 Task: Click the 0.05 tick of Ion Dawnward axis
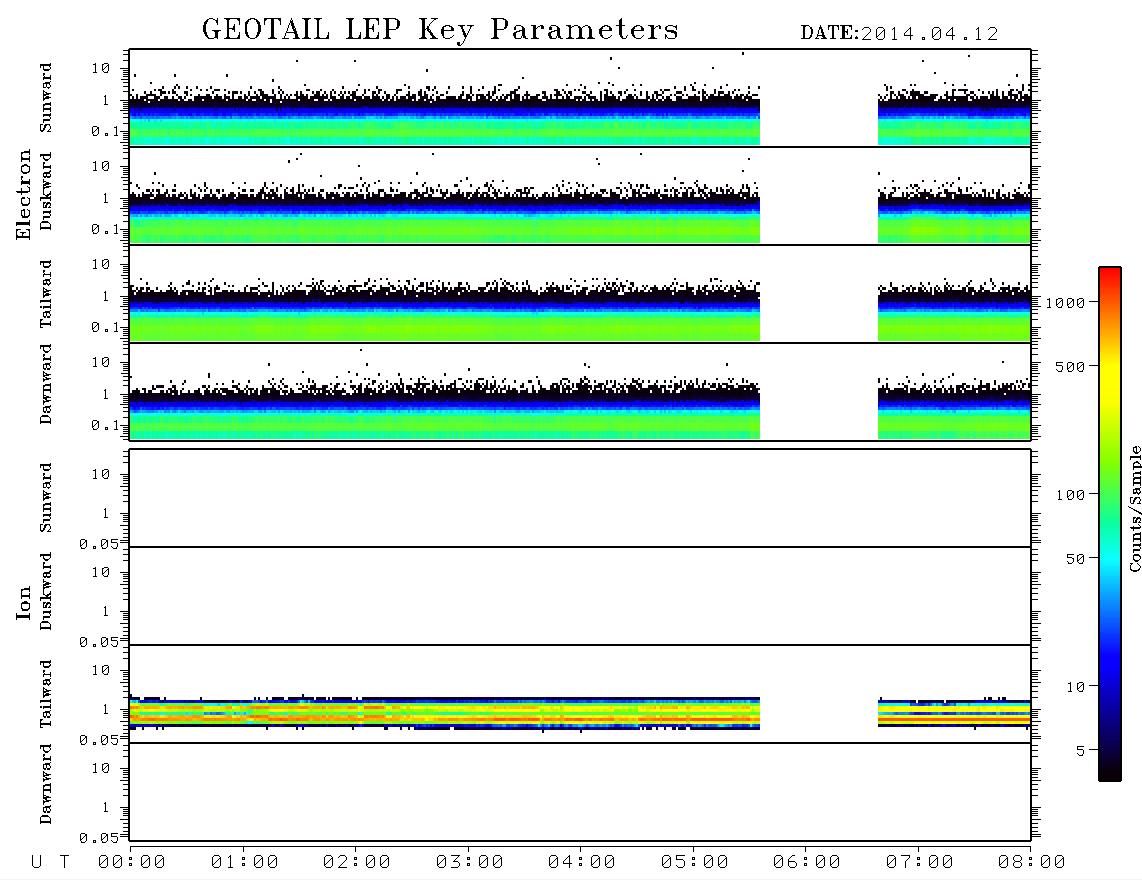tap(98, 838)
